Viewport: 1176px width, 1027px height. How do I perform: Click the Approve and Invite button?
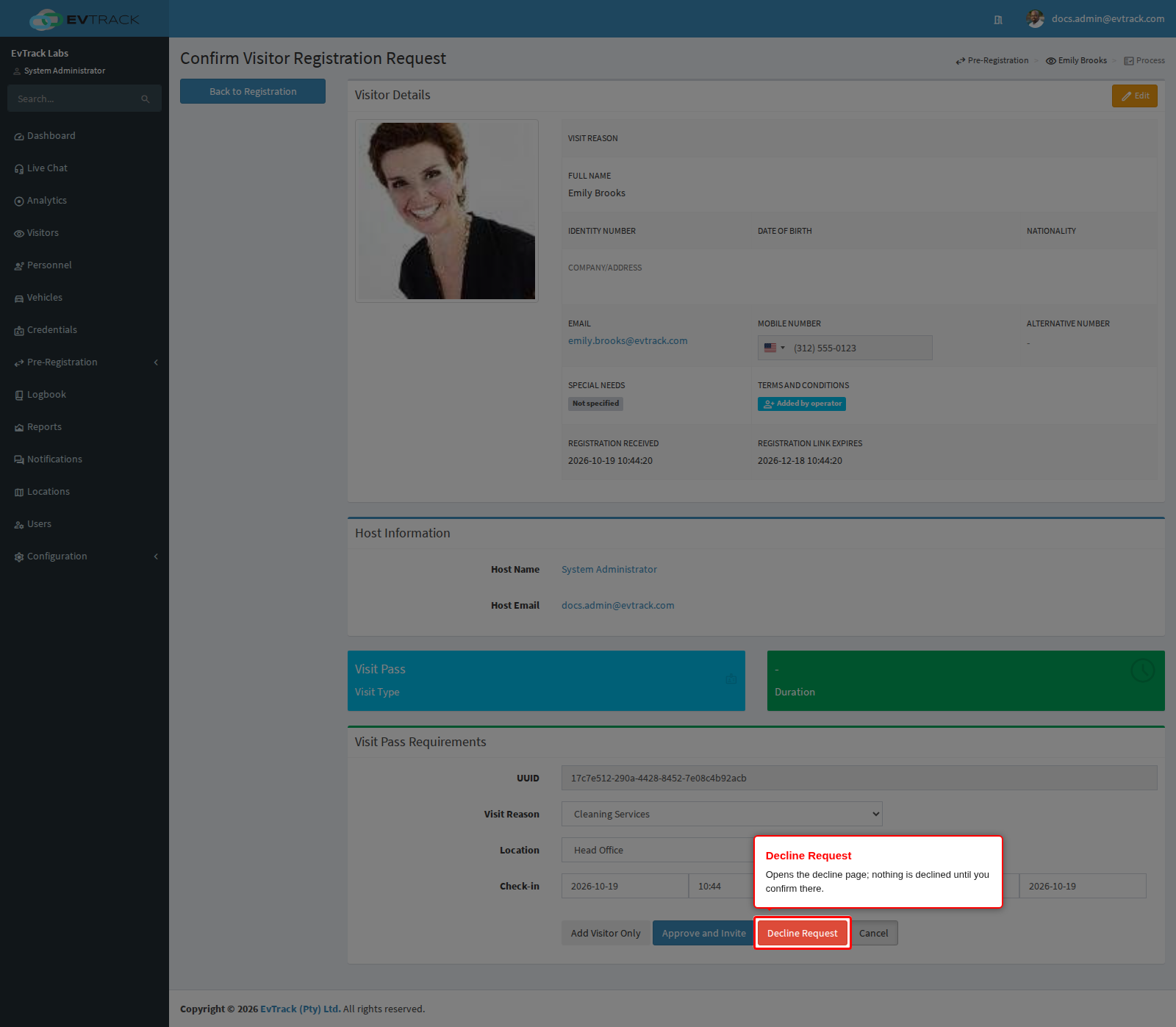(x=703, y=933)
